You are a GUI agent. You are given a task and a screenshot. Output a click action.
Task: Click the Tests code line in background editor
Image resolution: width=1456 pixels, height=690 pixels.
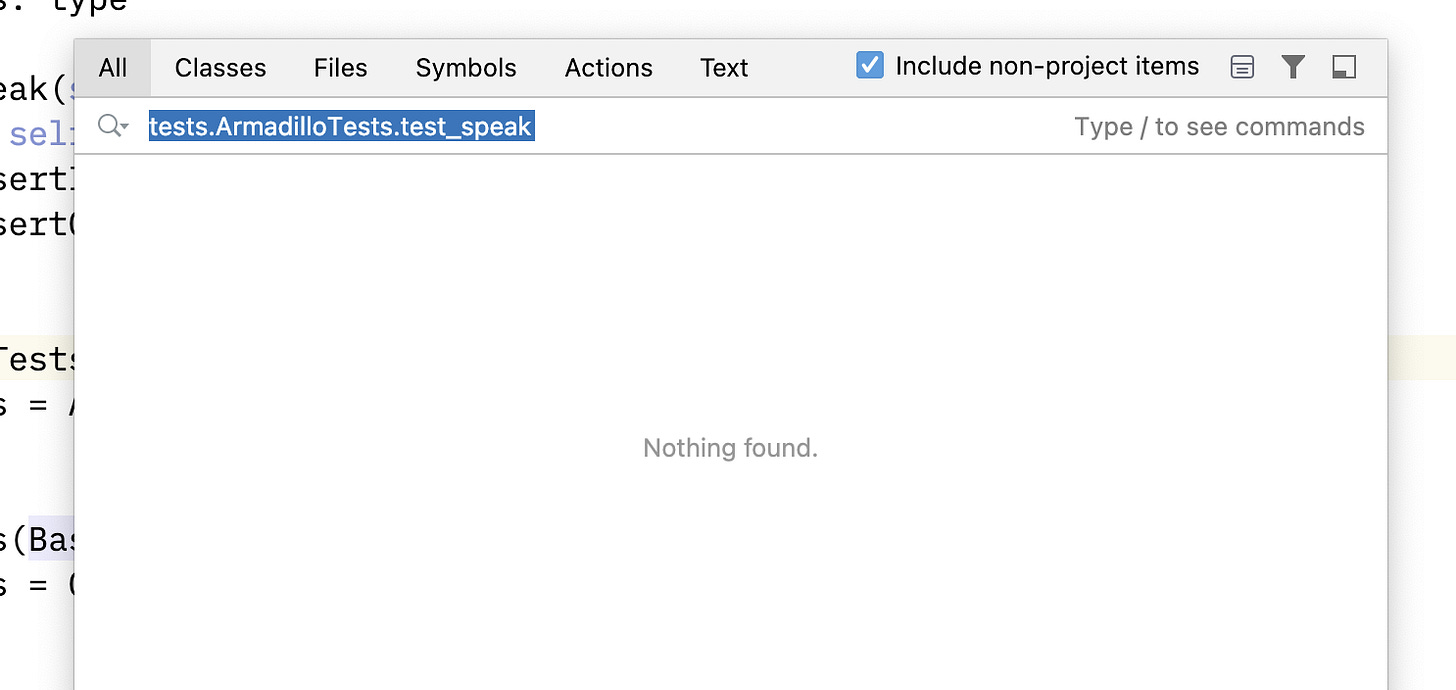coord(35,359)
